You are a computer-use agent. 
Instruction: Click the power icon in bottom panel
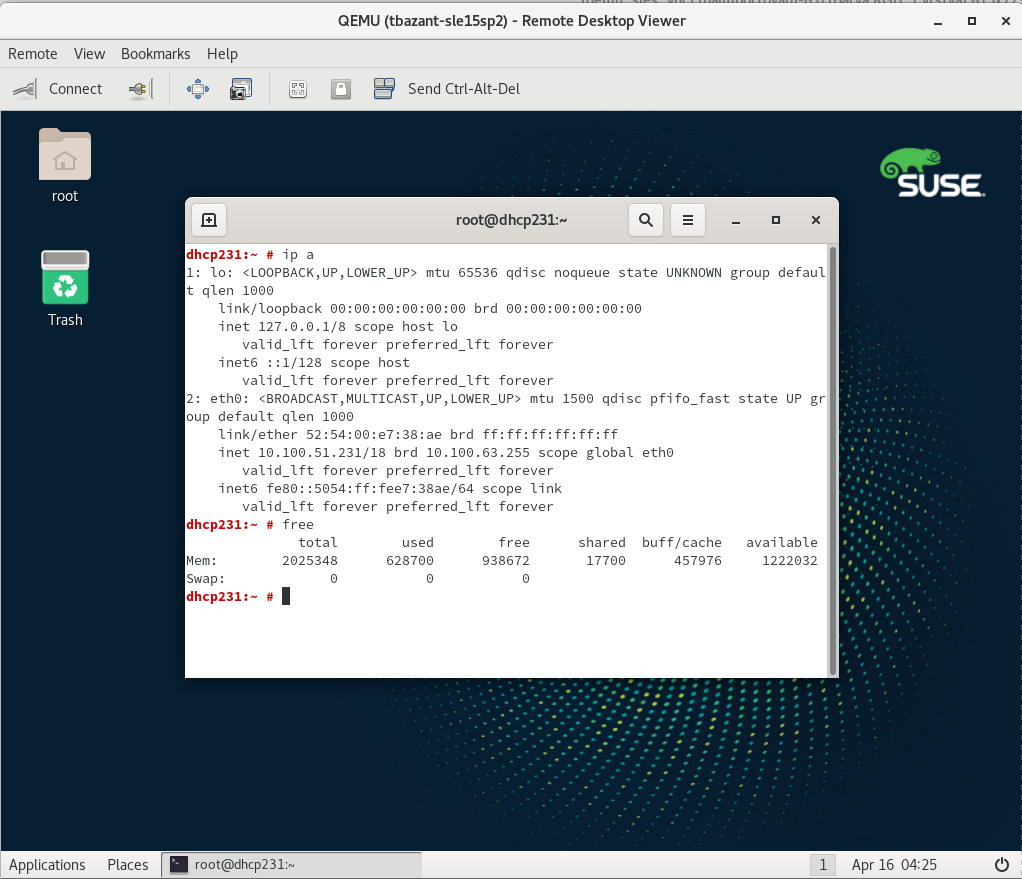tap(1002, 864)
